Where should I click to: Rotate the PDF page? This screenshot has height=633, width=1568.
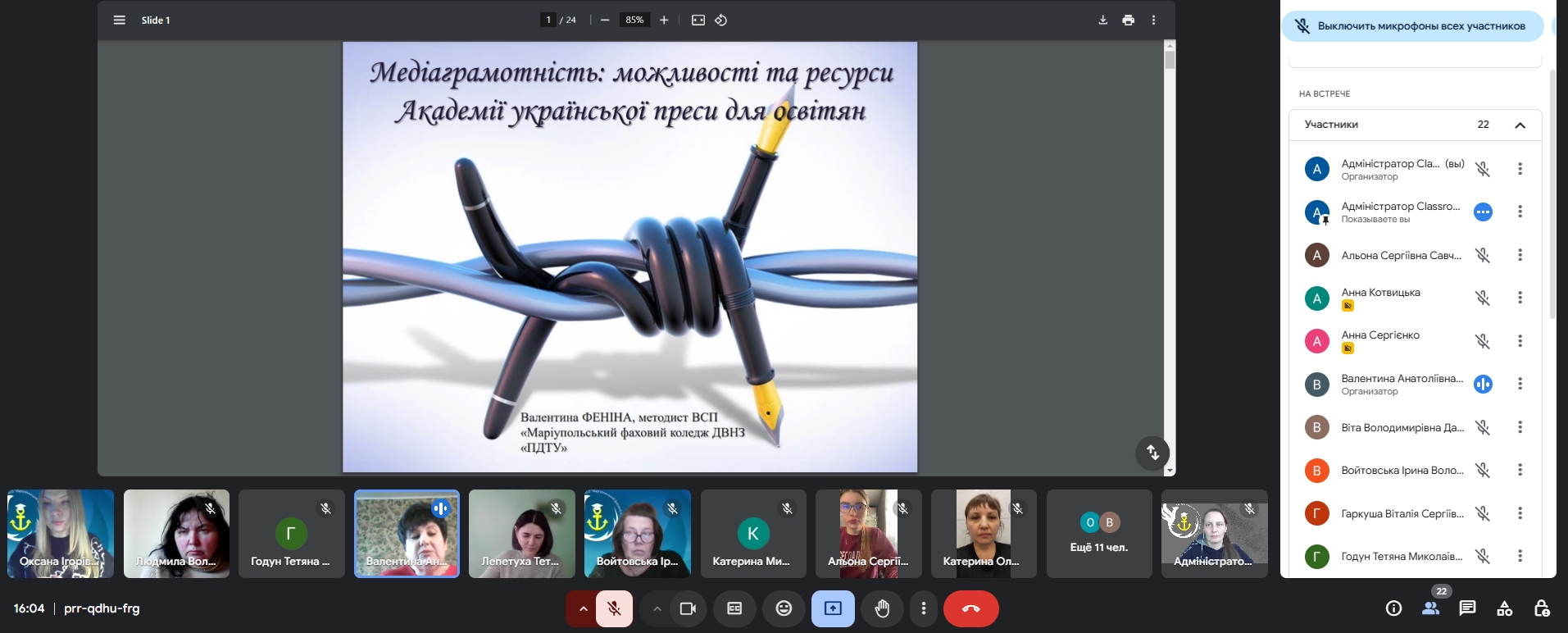tap(721, 20)
